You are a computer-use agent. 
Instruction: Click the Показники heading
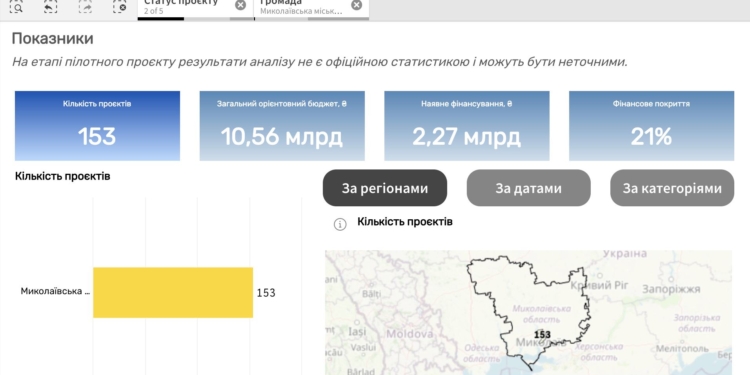point(53,39)
